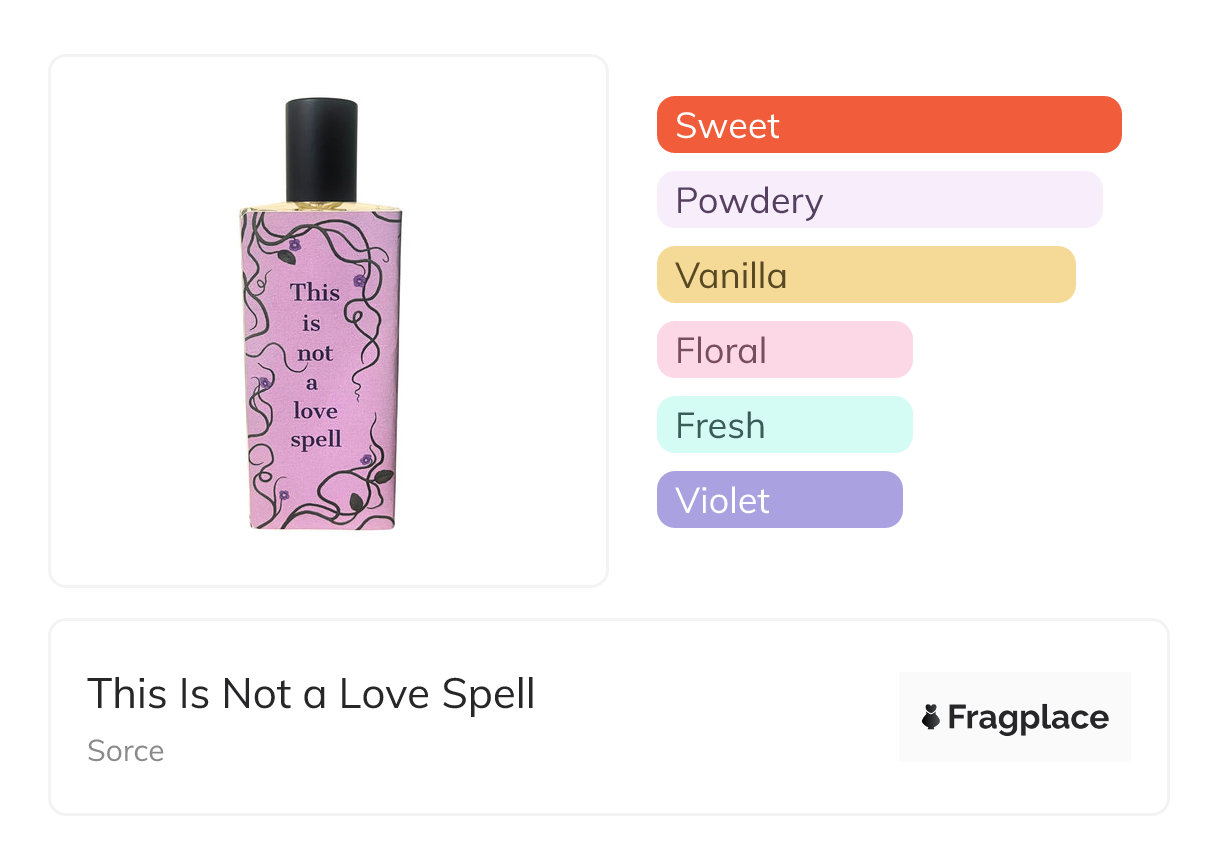The height and width of the screenshot is (864, 1218).
Task: Click the dark leaf at the label's bottom right
Action: point(383,477)
